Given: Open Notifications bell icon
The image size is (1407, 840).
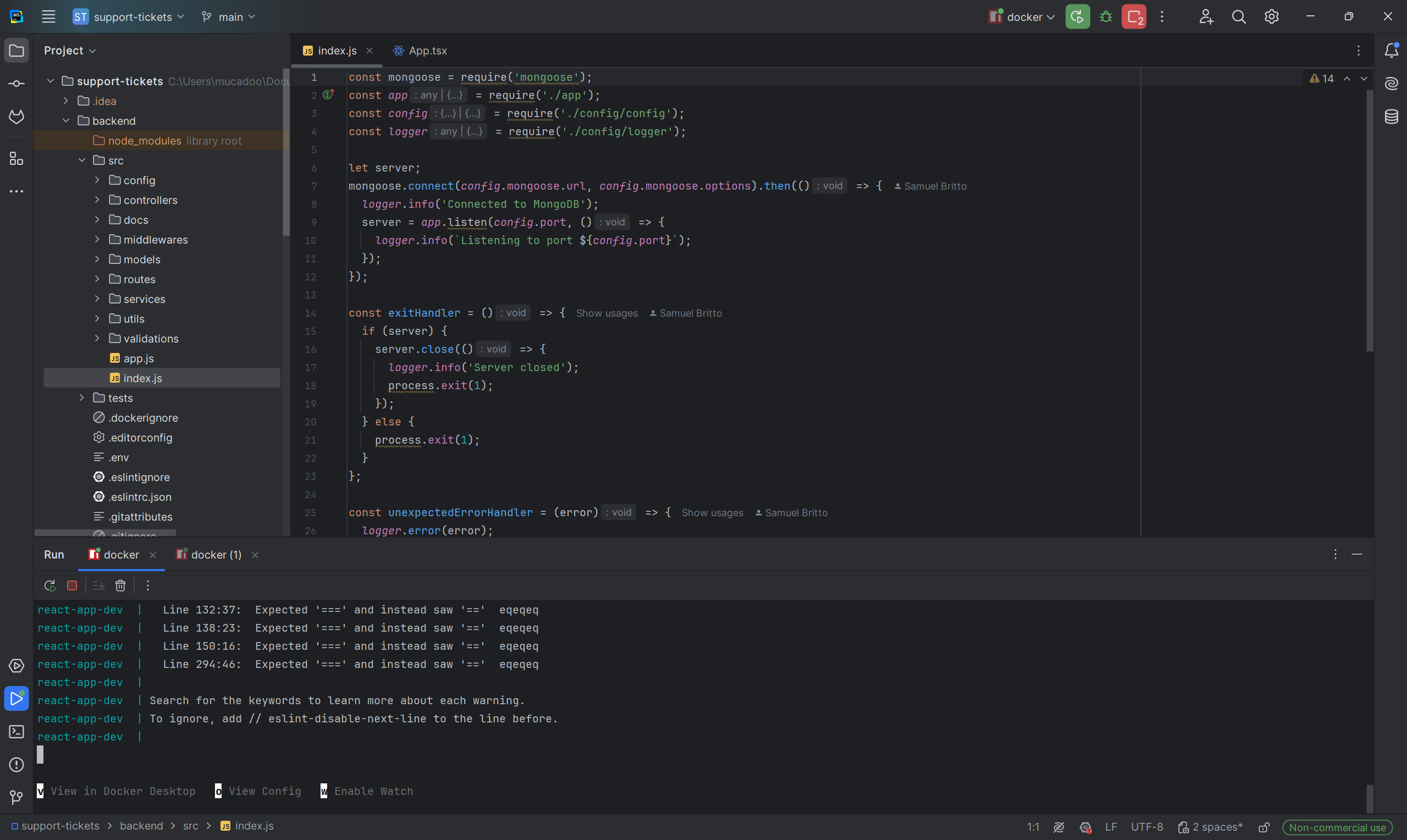Looking at the screenshot, I should click(1391, 51).
